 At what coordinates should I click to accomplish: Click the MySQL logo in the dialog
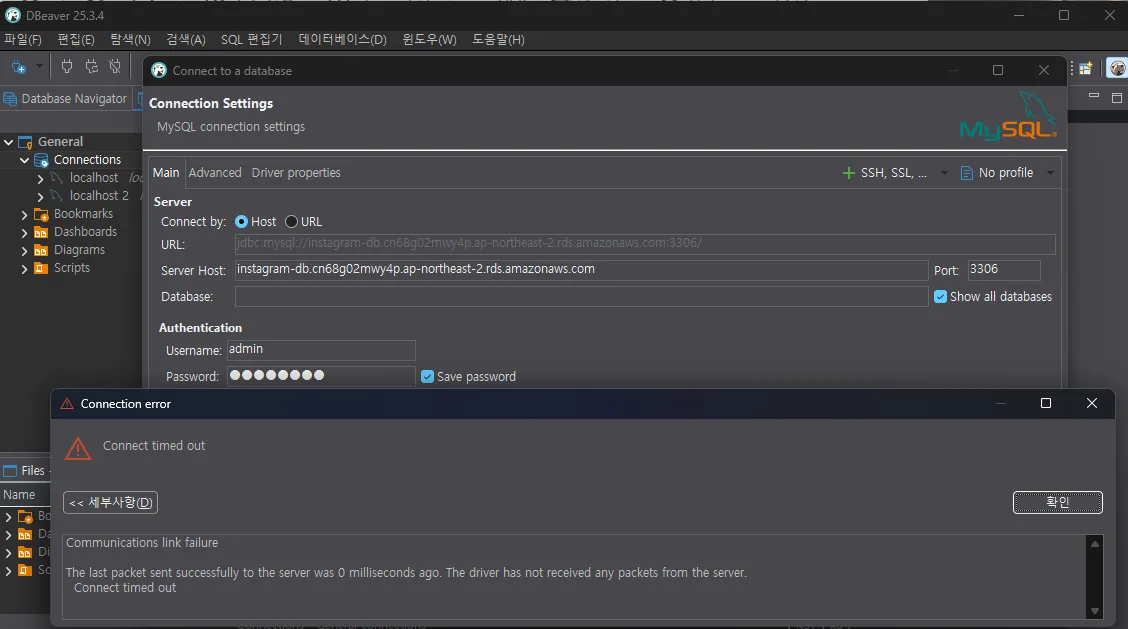point(1010,117)
